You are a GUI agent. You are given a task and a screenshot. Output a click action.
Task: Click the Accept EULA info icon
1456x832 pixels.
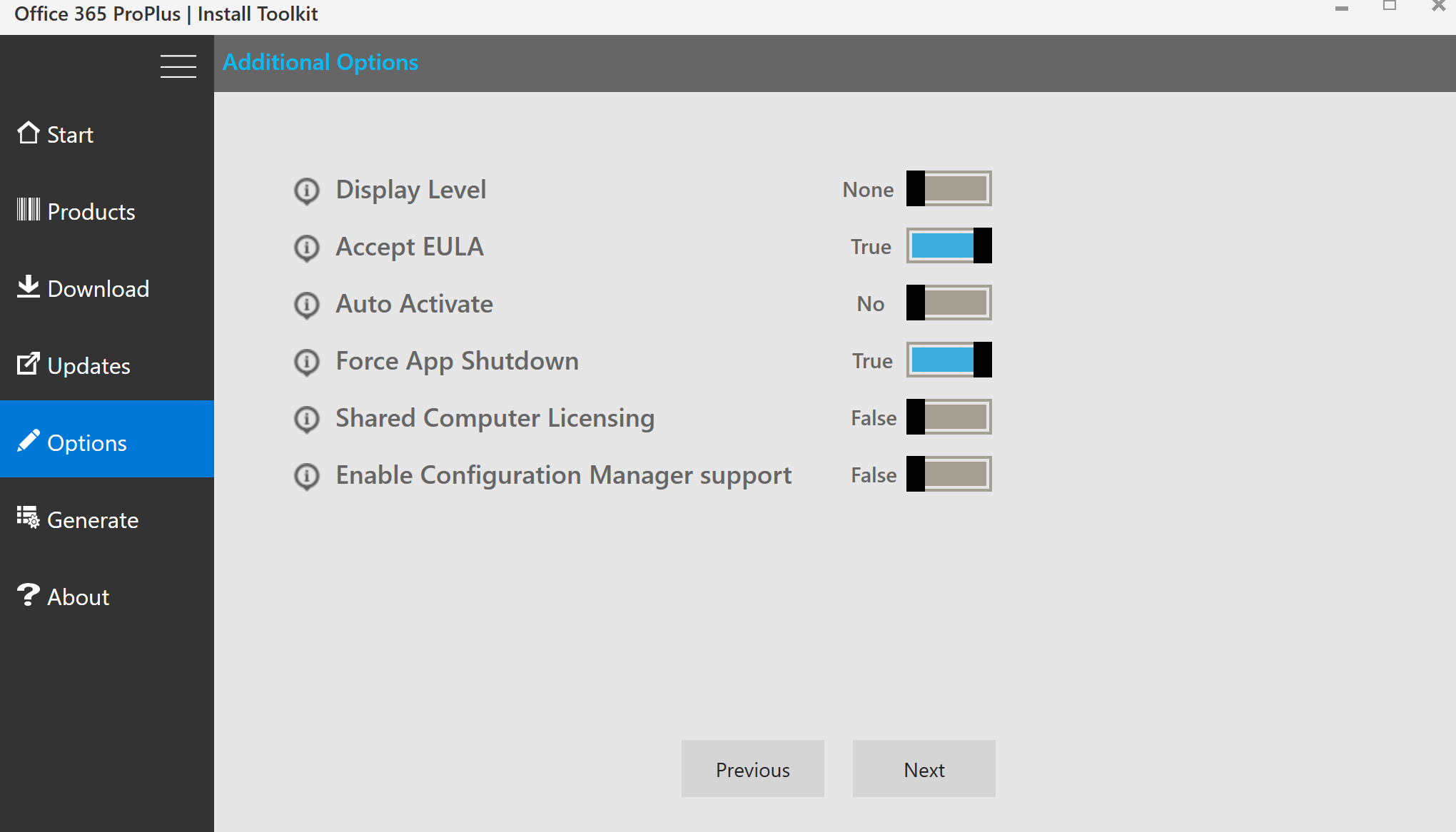pyautogui.click(x=307, y=248)
